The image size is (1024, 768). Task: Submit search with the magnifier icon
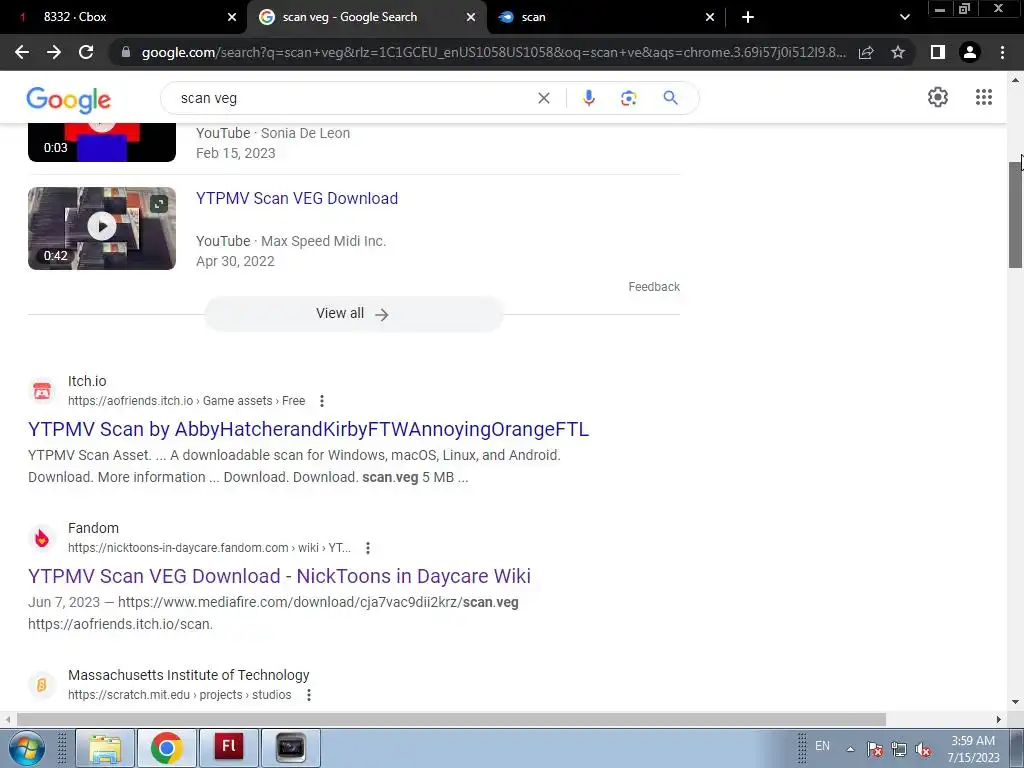[670, 98]
